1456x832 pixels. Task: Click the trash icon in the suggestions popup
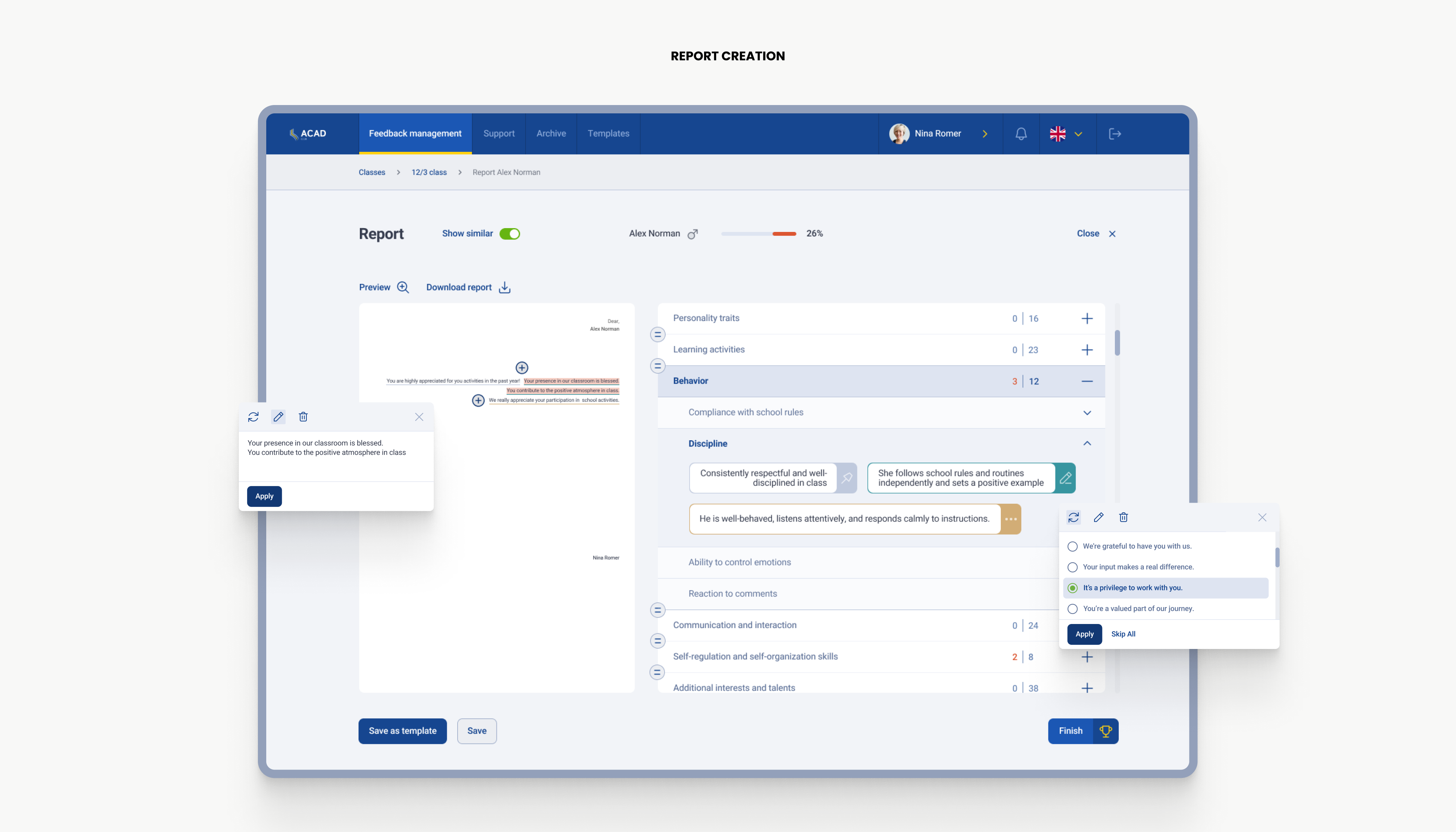(1124, 518)
